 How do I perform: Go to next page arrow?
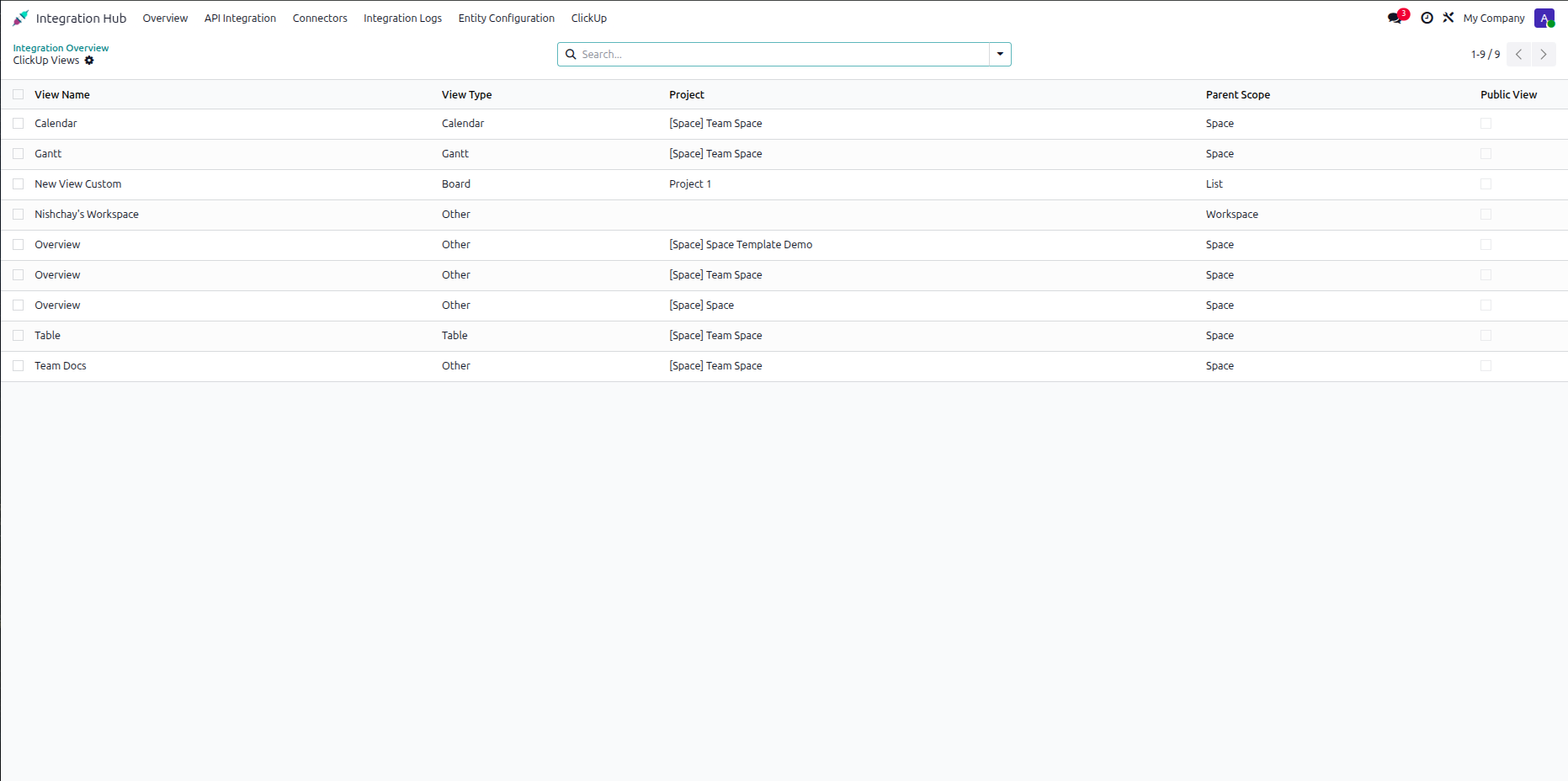1544,55
